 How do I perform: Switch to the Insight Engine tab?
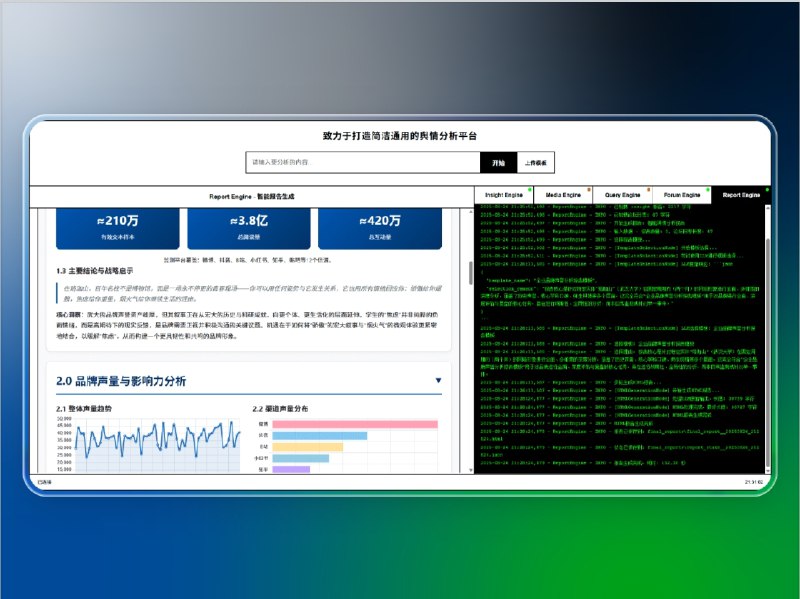pyautogui.click(x=504, y=195)
